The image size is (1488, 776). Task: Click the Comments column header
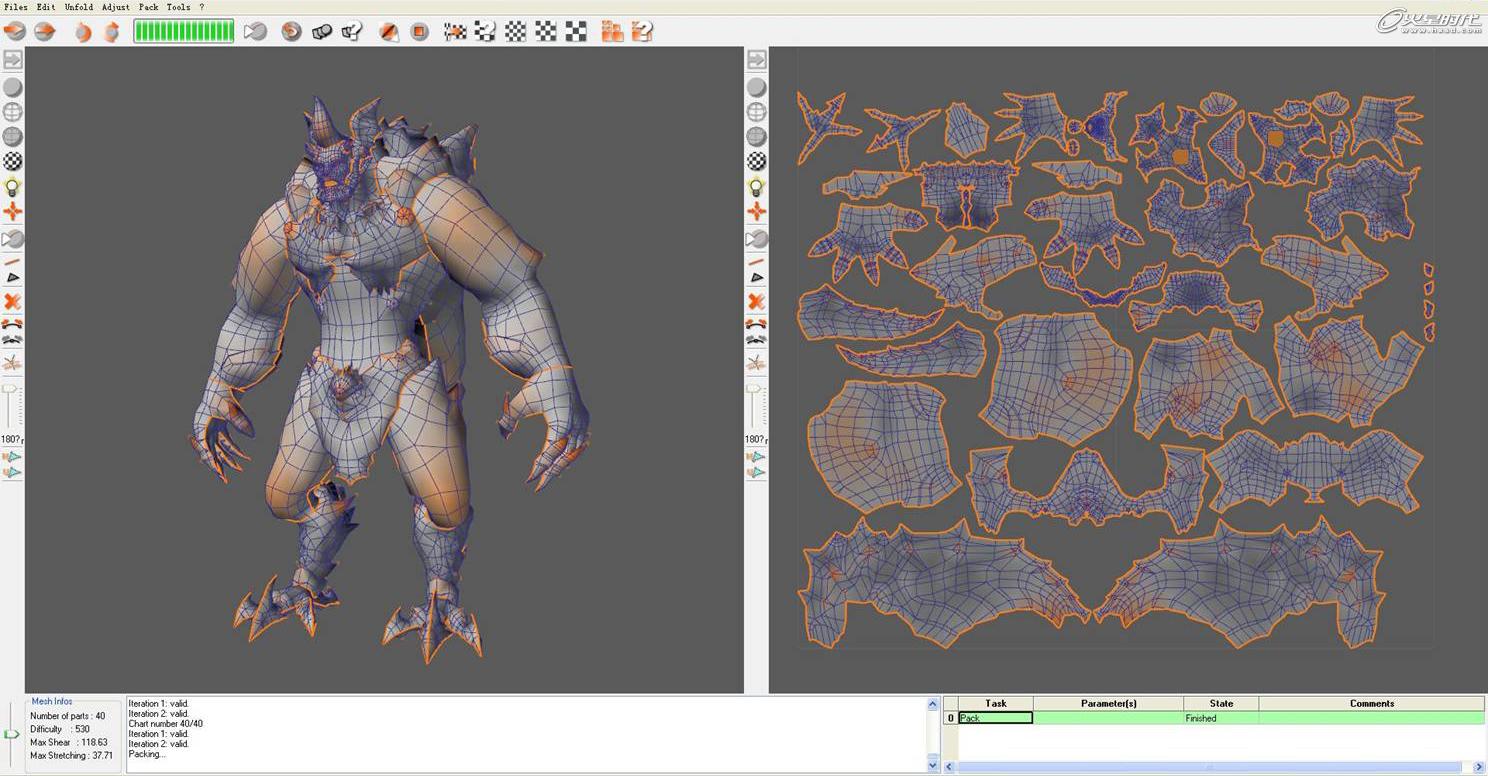pos(1371,703)
